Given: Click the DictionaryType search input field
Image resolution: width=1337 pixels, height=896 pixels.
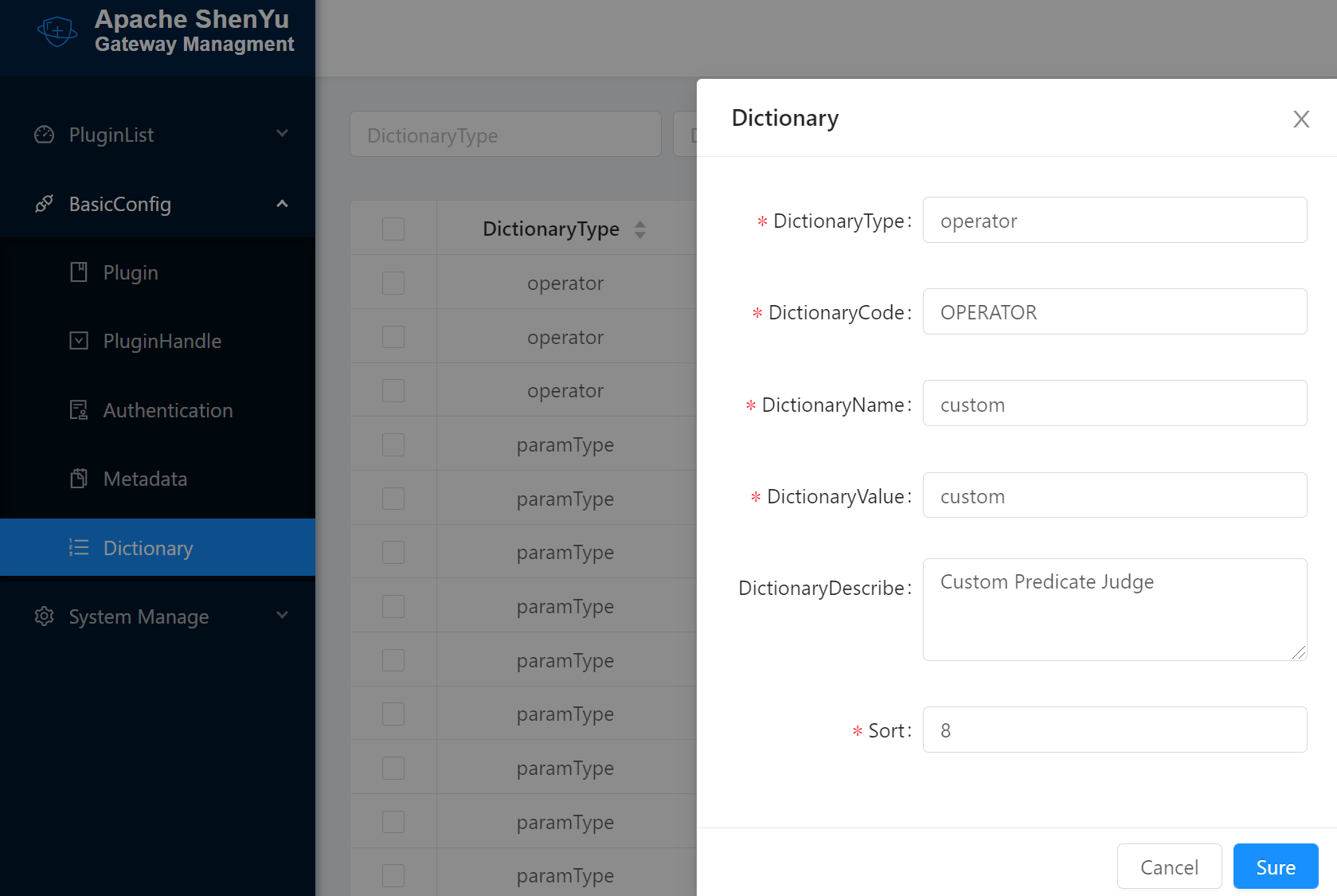Looking at the screenshot, I should tap(505, 135).
